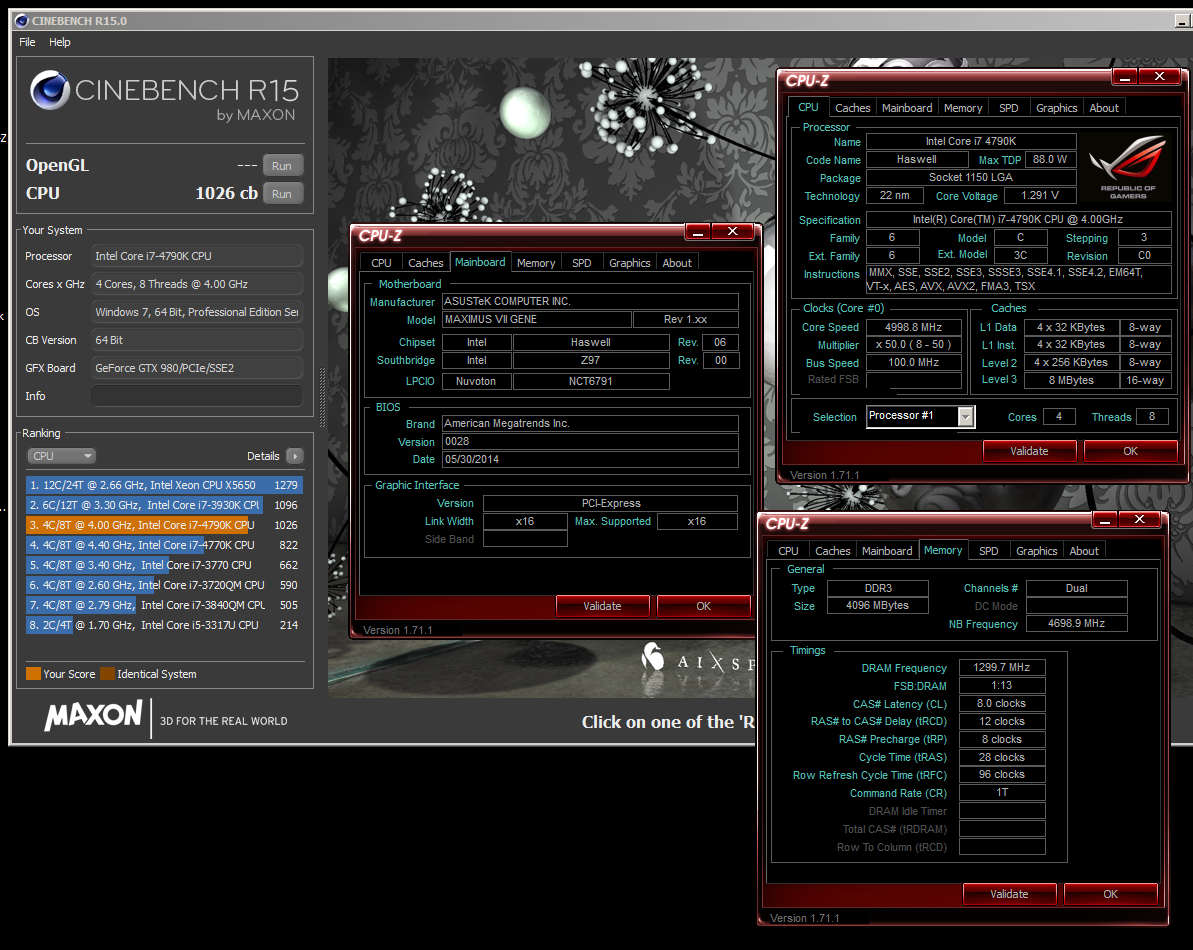Select Xeon X5650 ranking row
Image resolution: width=1193 pixels, height=950 pixels.
point(164,485)
